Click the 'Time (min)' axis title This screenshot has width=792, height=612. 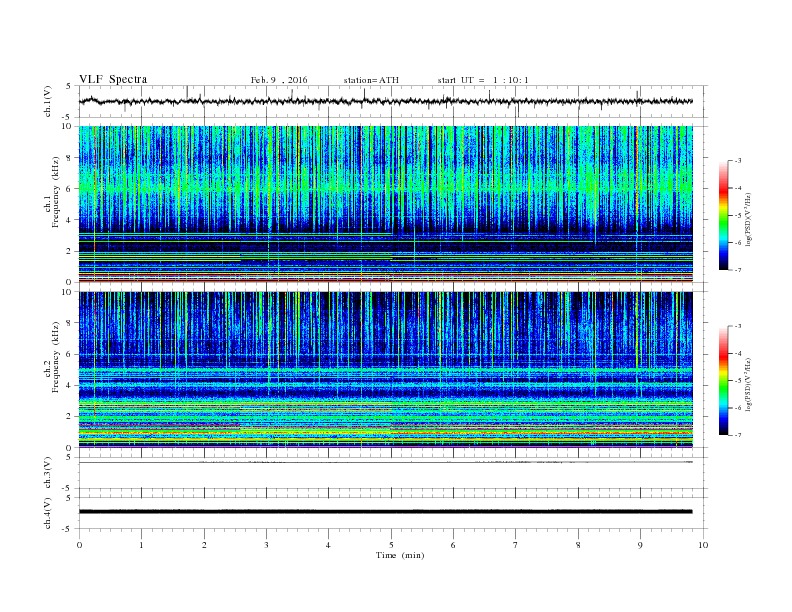pyautogui.click(x=400, y=555)
